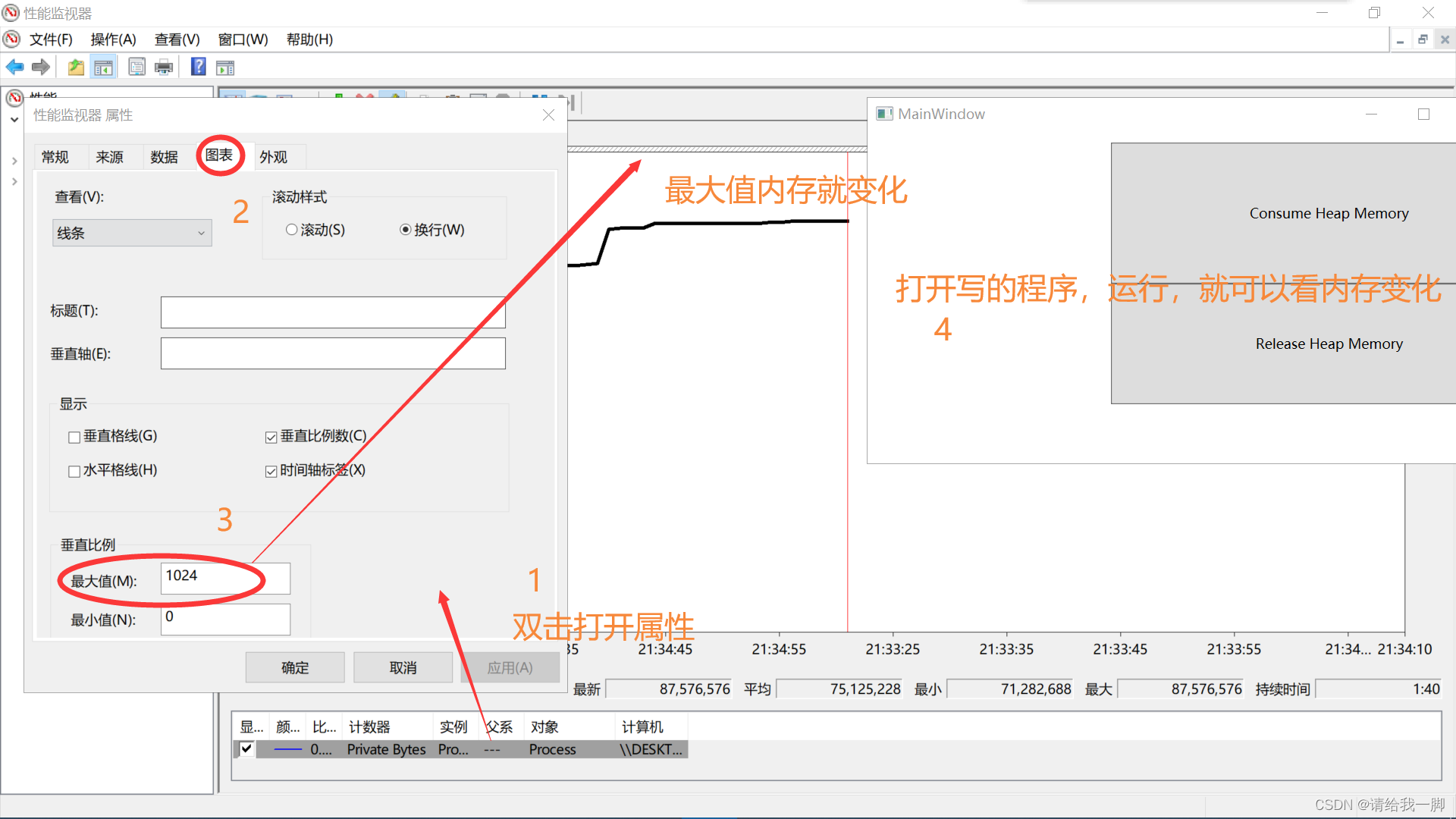Toggle the Show/Hide Action Pane icon
Image resolution: width=1456 pixels, height=819 pixels.
[225, 67]
